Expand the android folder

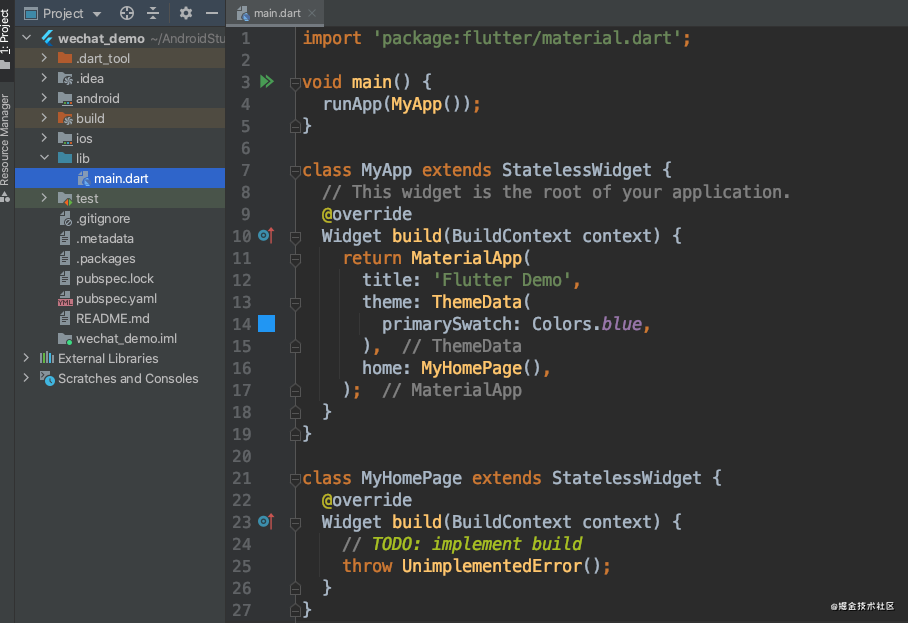pos(45,98)
